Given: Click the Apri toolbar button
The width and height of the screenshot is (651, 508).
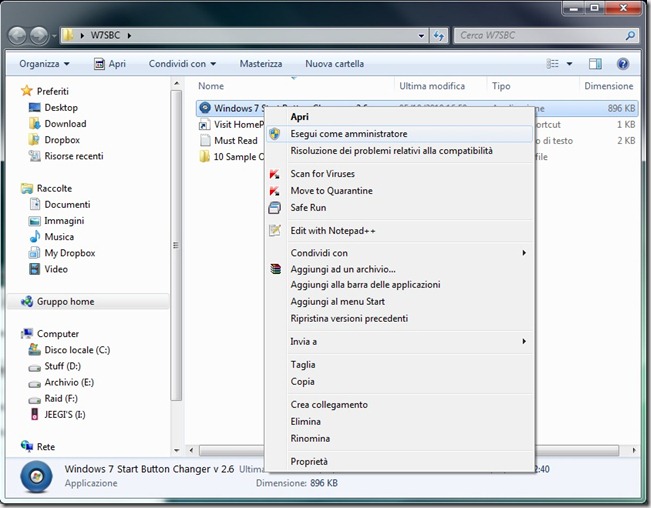Looking at the screenshot, I should tap(110, 64).
